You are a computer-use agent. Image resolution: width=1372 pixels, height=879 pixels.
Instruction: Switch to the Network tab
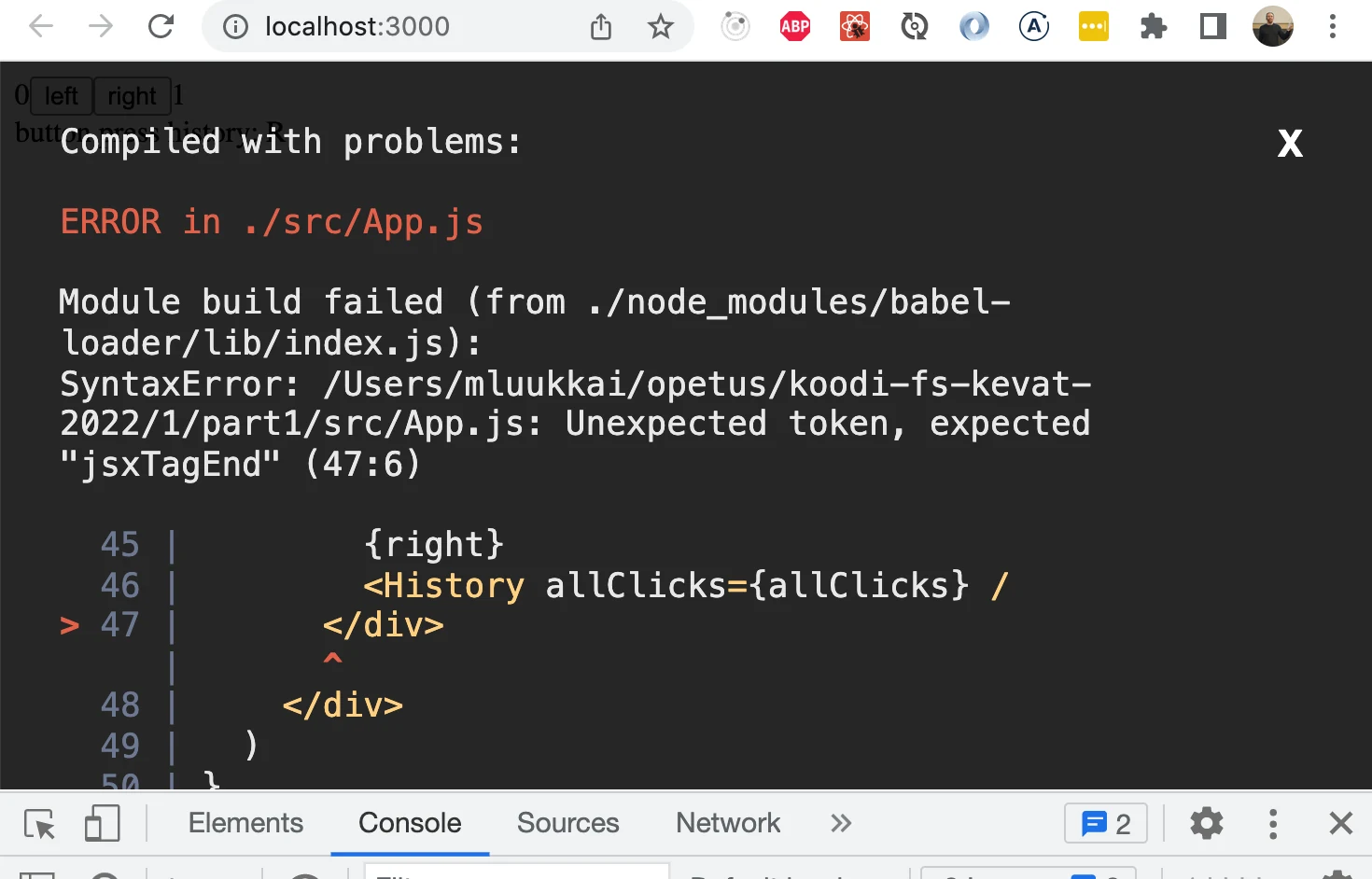728,823
